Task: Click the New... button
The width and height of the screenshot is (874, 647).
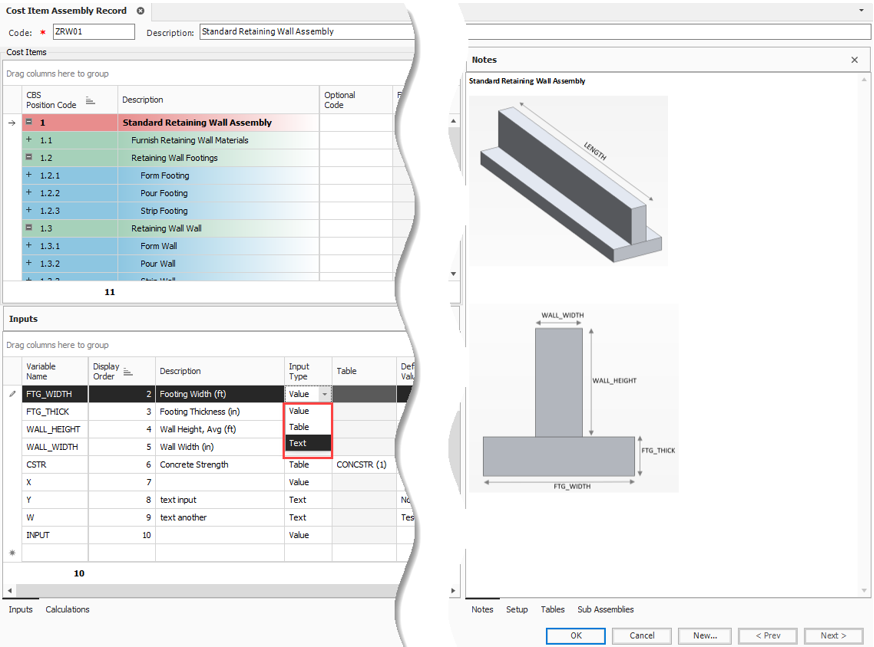Action: click(x=704, y=636)
